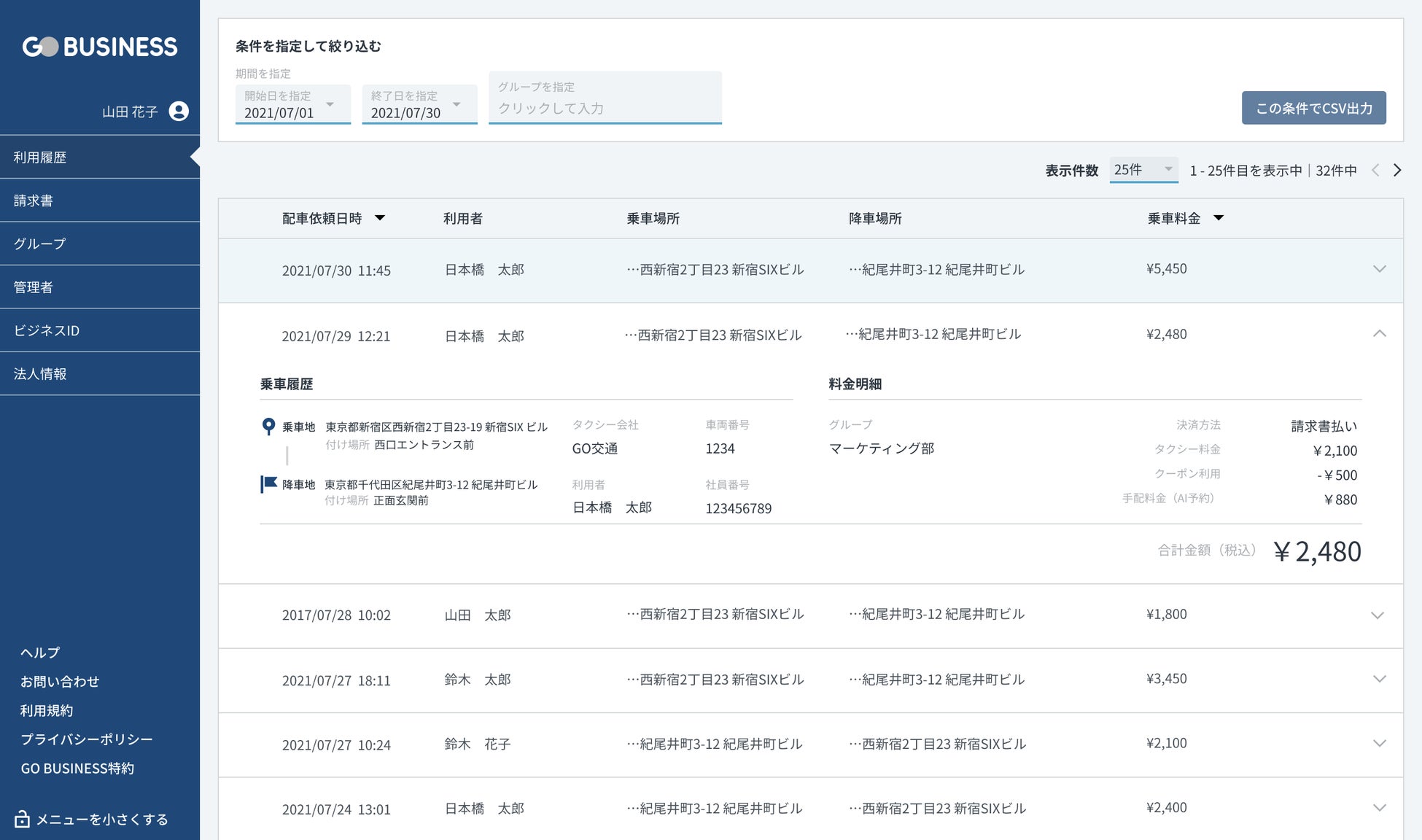Viewport: 1422px width, 840px height.
Task: Sort by ride fare using arrow
Action: point(1219,218)
